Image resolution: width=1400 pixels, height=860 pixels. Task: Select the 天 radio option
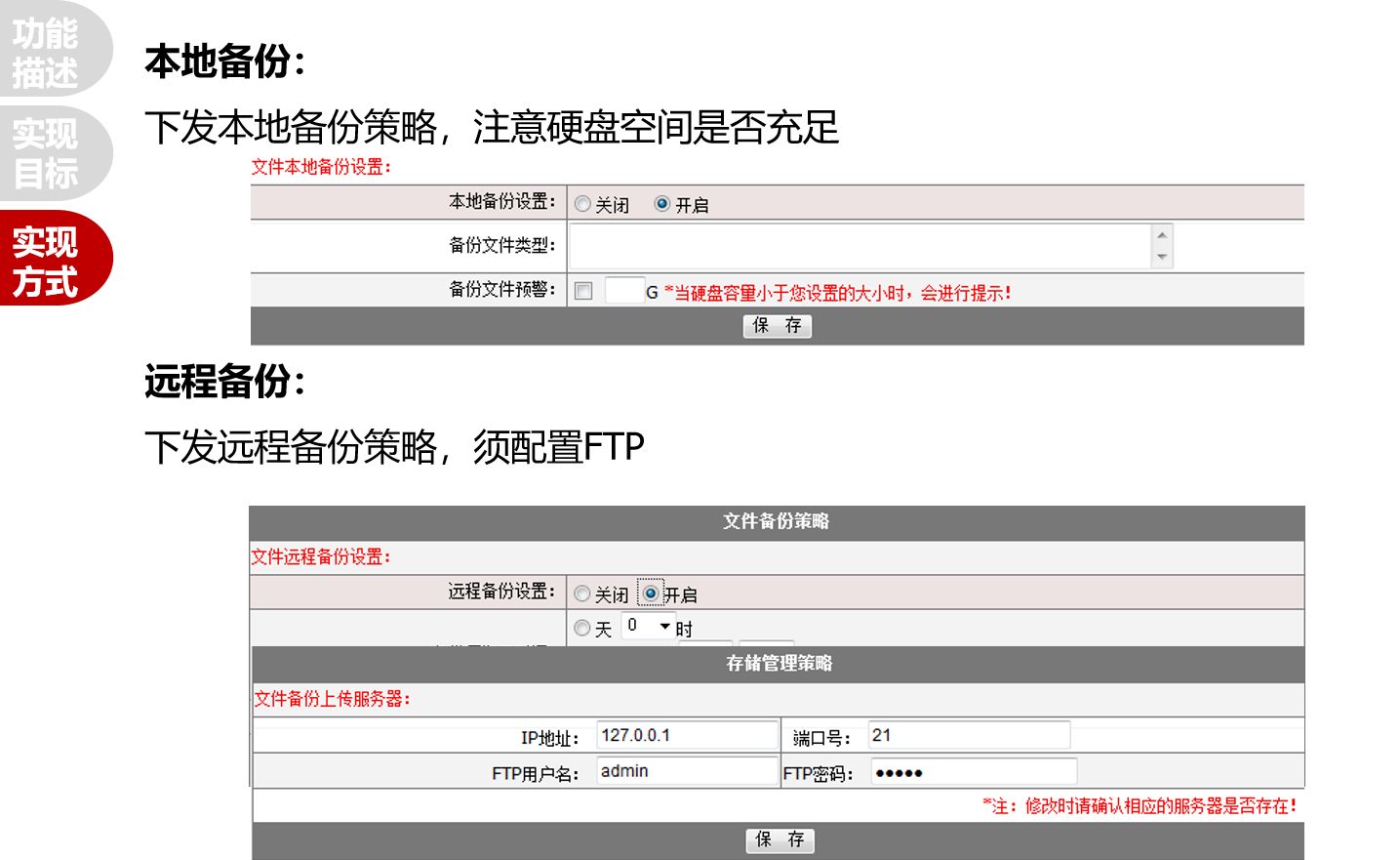[582, 628]
